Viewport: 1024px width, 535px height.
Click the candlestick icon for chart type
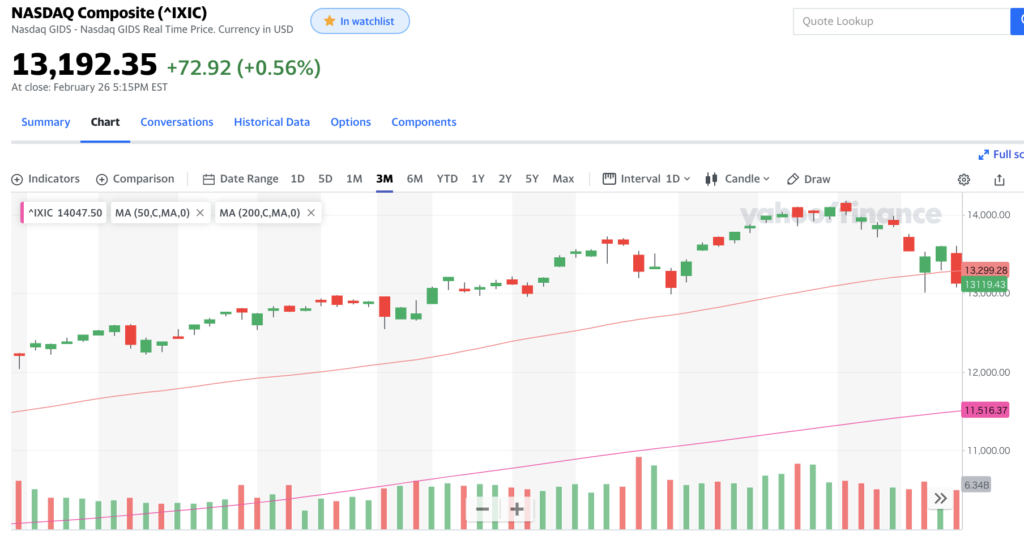[x=711, y=179]
